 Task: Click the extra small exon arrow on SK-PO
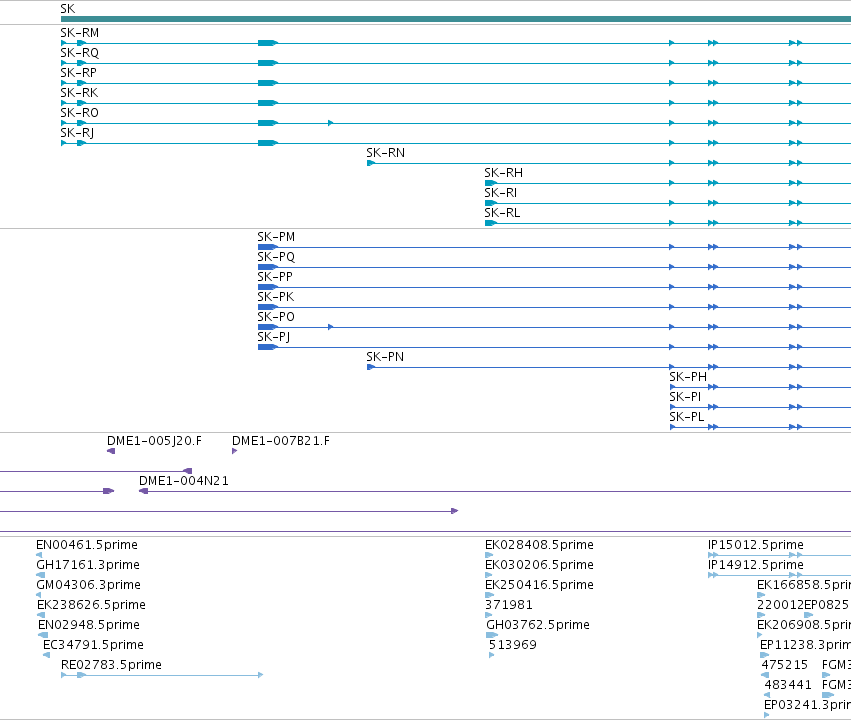[x=331, y=327]
